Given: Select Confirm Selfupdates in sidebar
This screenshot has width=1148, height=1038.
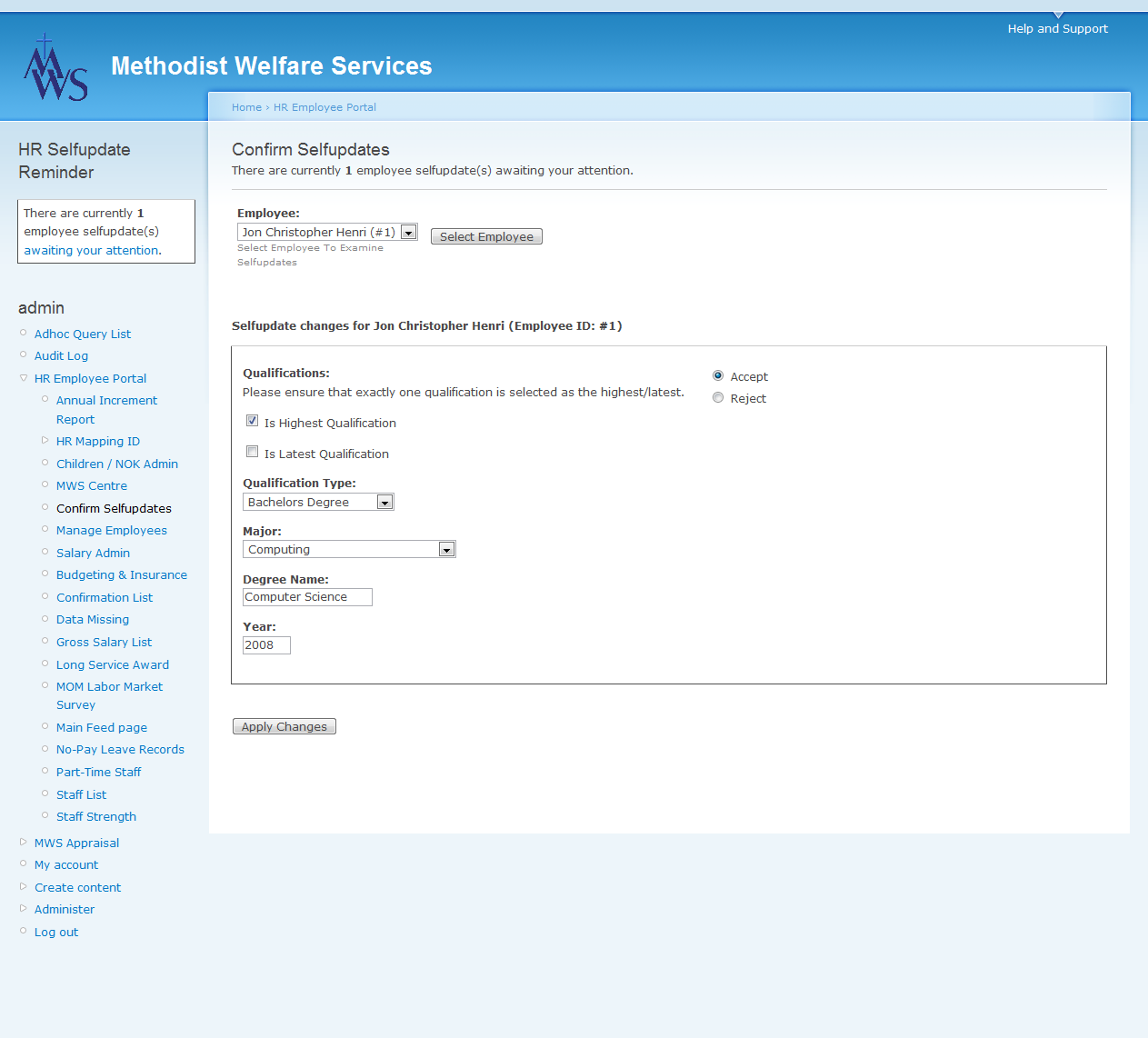Looking at the screenshot, I should pos(114,508).
